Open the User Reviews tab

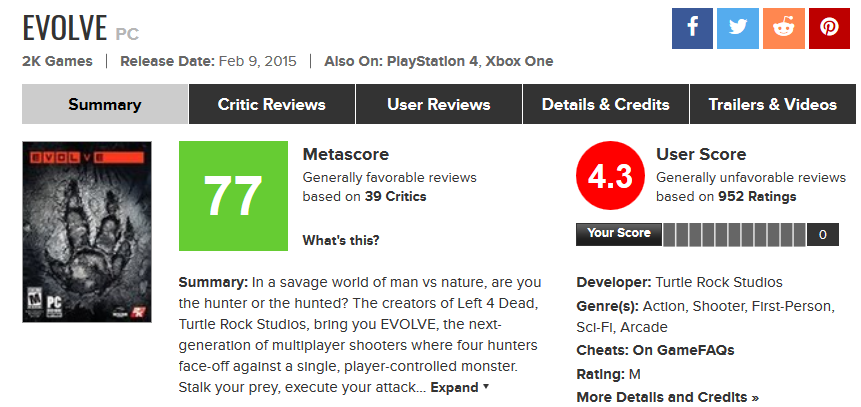(439, 104)
